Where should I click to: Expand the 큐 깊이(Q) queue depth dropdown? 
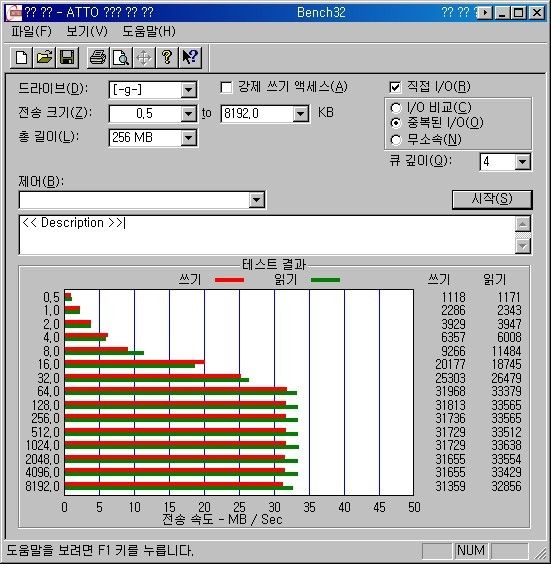point(523,162)
